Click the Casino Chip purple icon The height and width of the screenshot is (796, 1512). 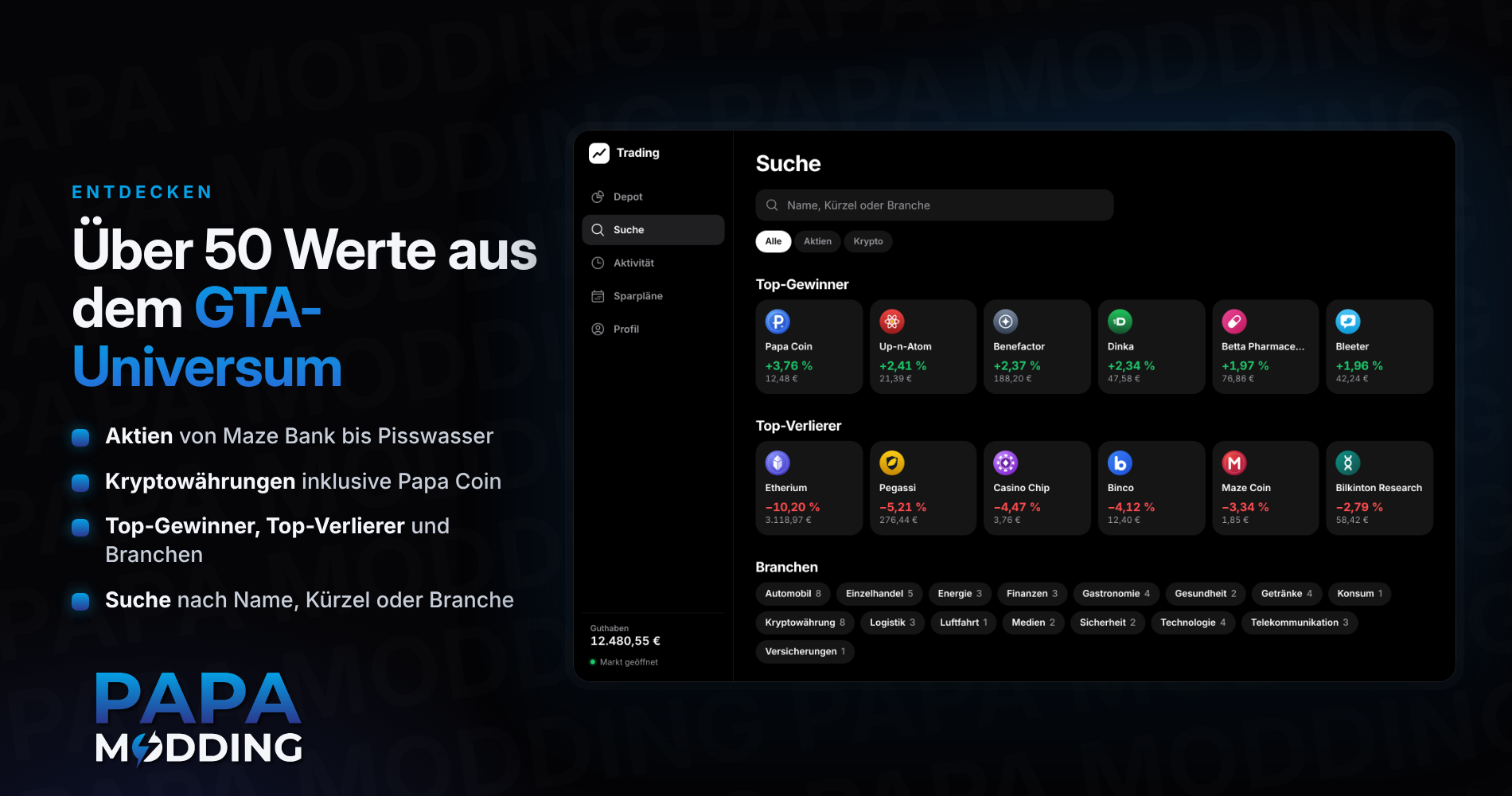pos(1006,462)
